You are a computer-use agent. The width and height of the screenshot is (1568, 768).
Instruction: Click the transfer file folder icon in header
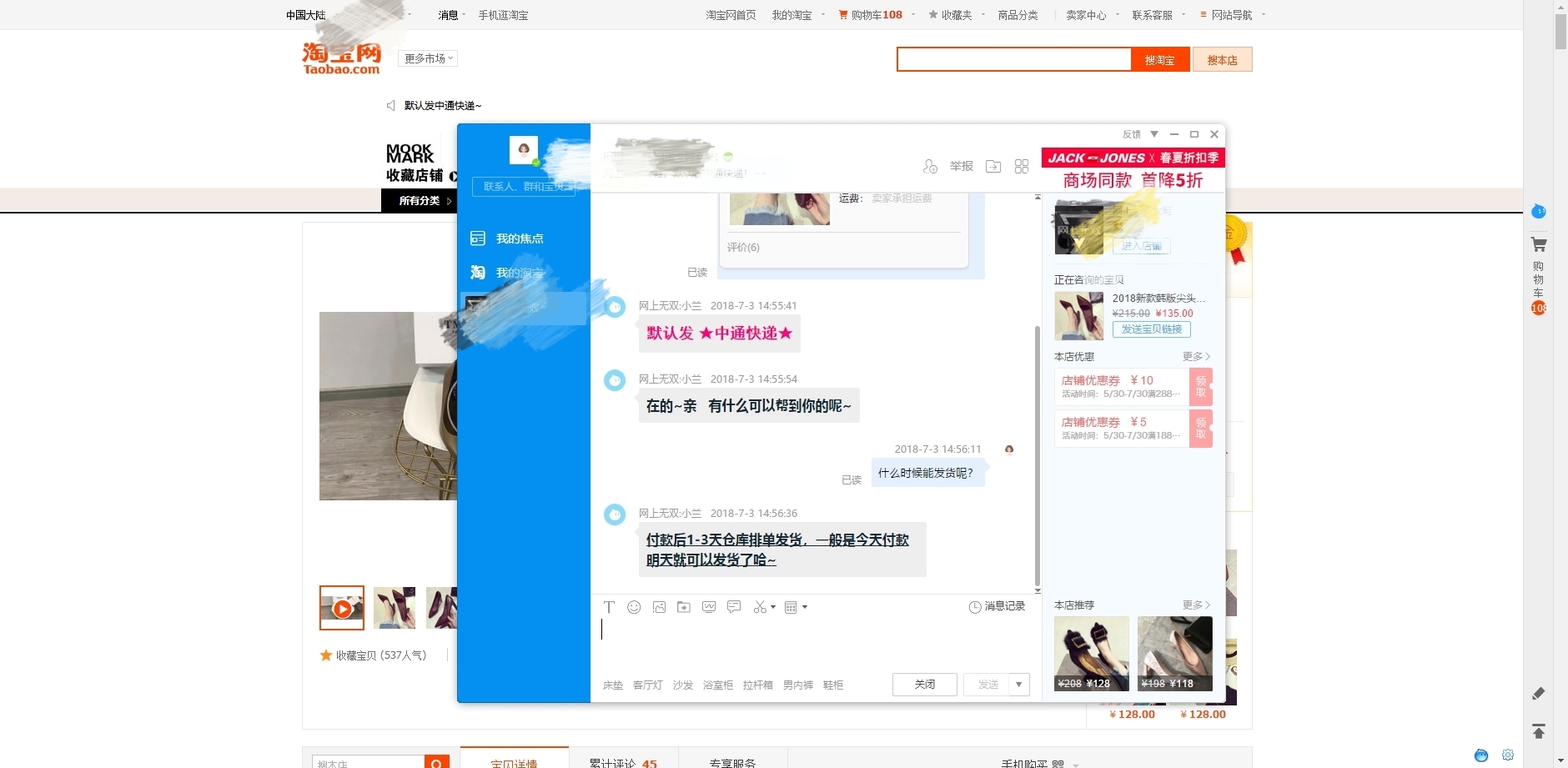[x=993, y=166]
